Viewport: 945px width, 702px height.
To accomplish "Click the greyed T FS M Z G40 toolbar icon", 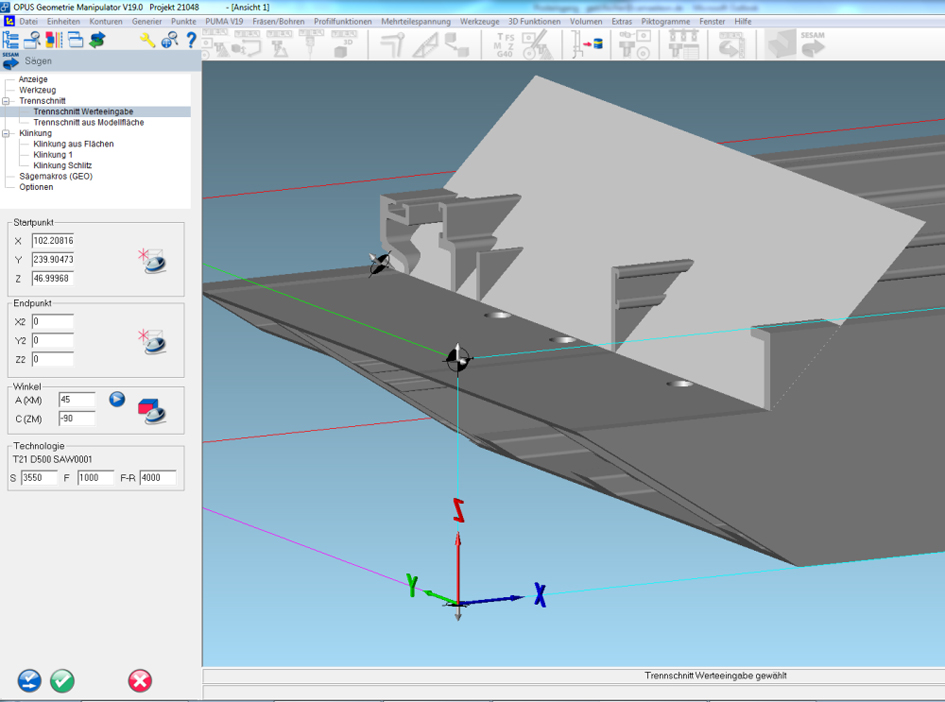I will (504, 45).
